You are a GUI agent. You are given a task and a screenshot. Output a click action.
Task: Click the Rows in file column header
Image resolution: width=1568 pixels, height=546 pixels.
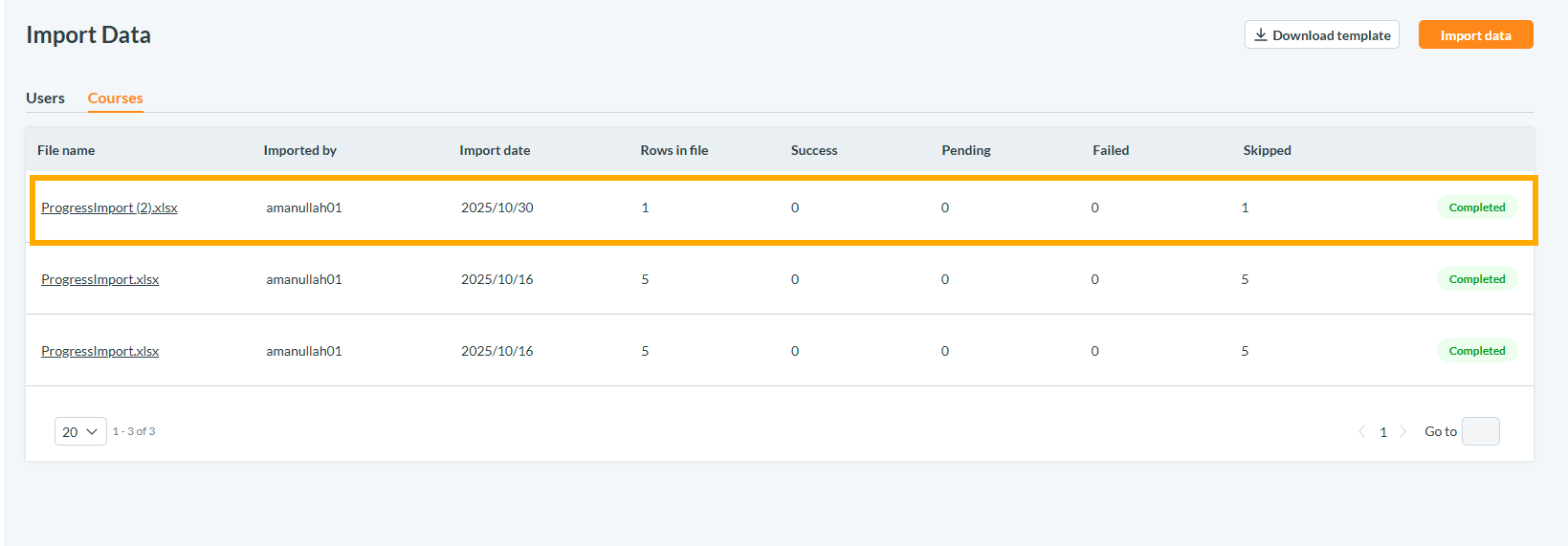click(674, 150)
